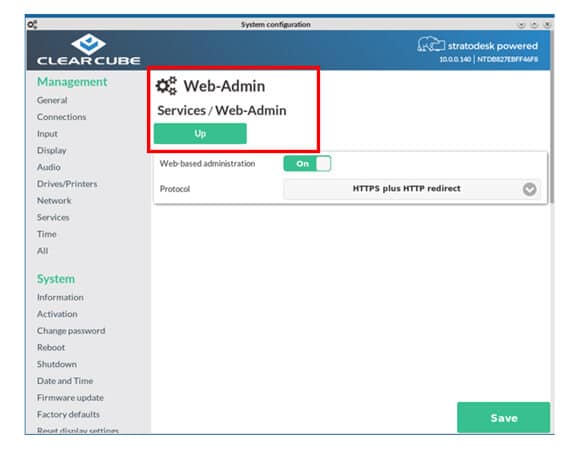Select Reboot in the System list
585x460 pixels.
click(51, 347)
